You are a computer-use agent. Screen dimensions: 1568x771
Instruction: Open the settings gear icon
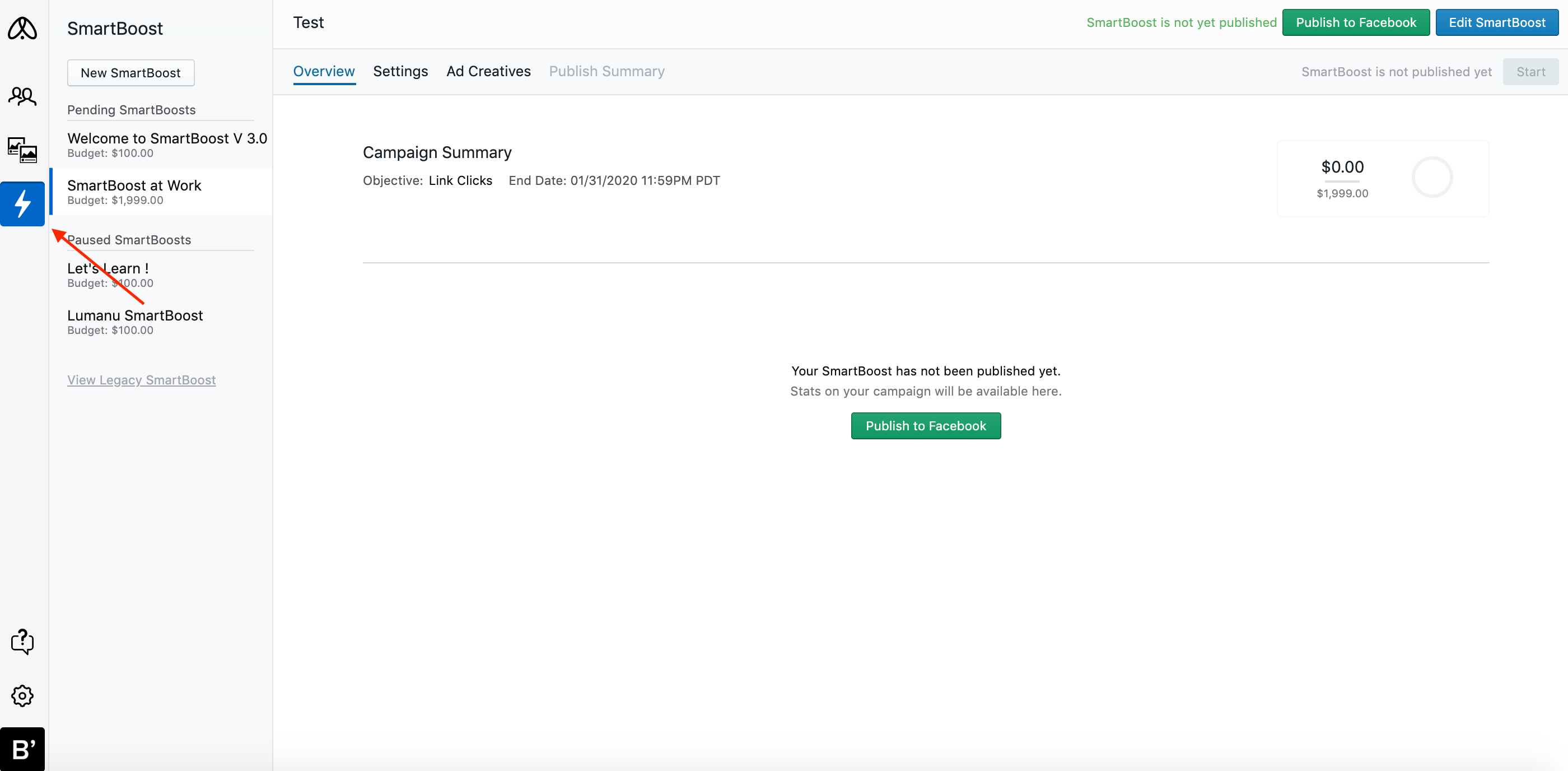click(x=22, y=695)
